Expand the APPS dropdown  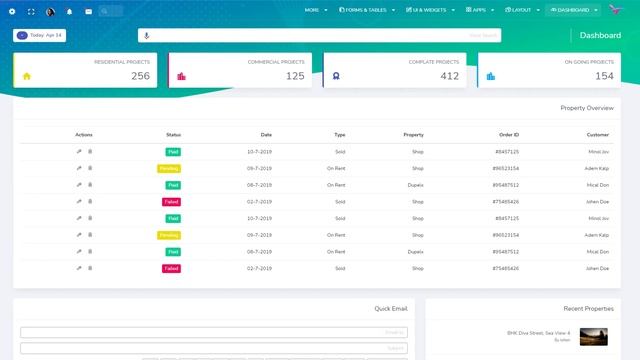pyautogui.click(x=480, y=10)
